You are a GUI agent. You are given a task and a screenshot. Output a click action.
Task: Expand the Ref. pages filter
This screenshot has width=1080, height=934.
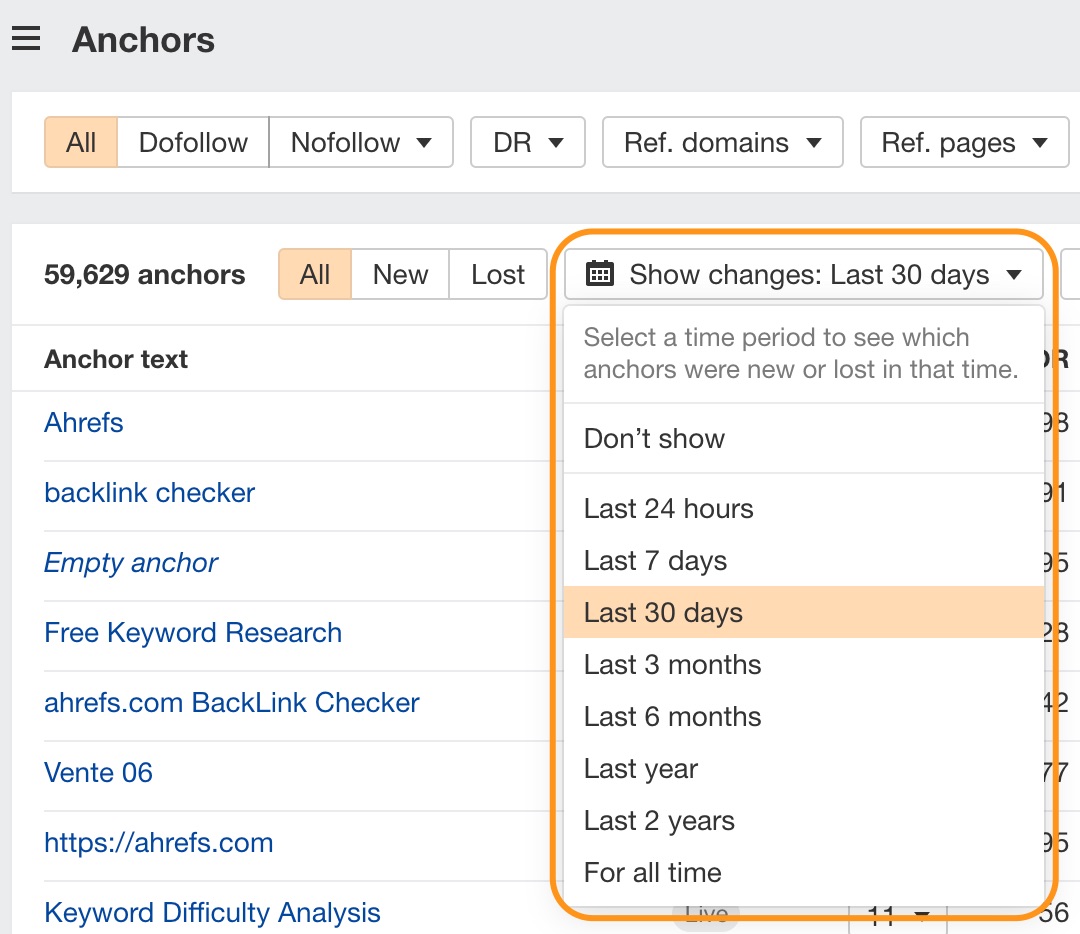pyautogui.click(x=963, y=142)
